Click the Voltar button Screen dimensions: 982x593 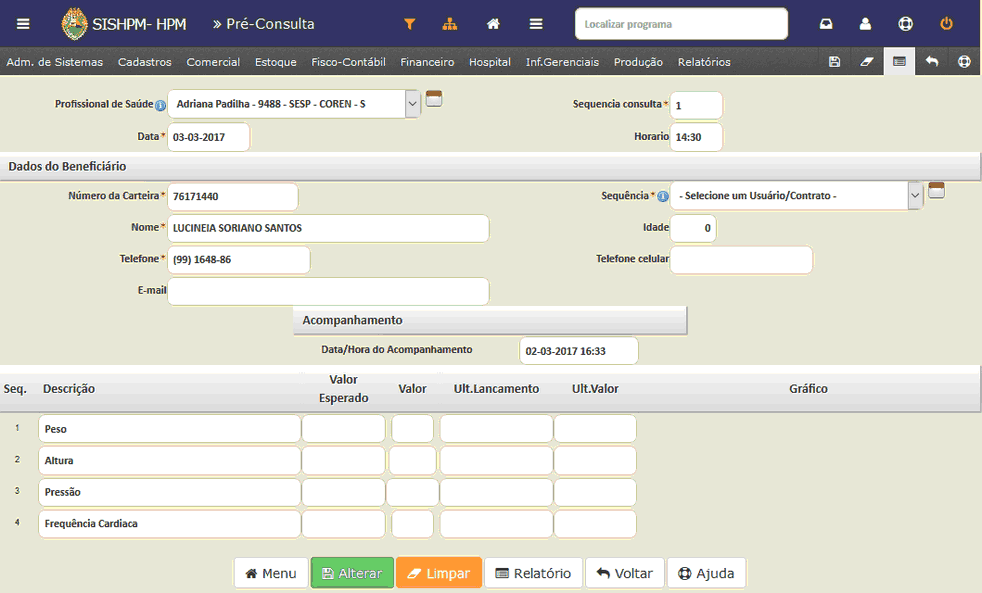pos(624,573)
